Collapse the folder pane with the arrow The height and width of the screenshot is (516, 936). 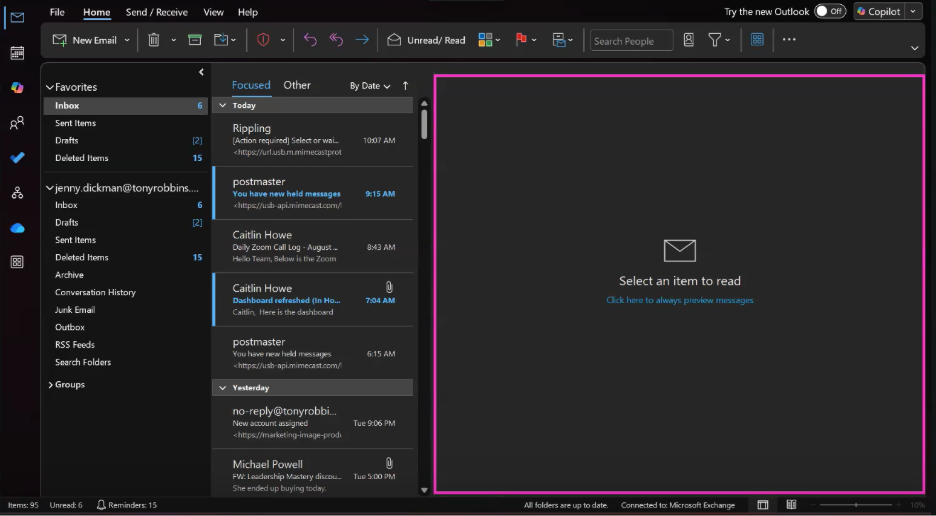coord(201,72)
